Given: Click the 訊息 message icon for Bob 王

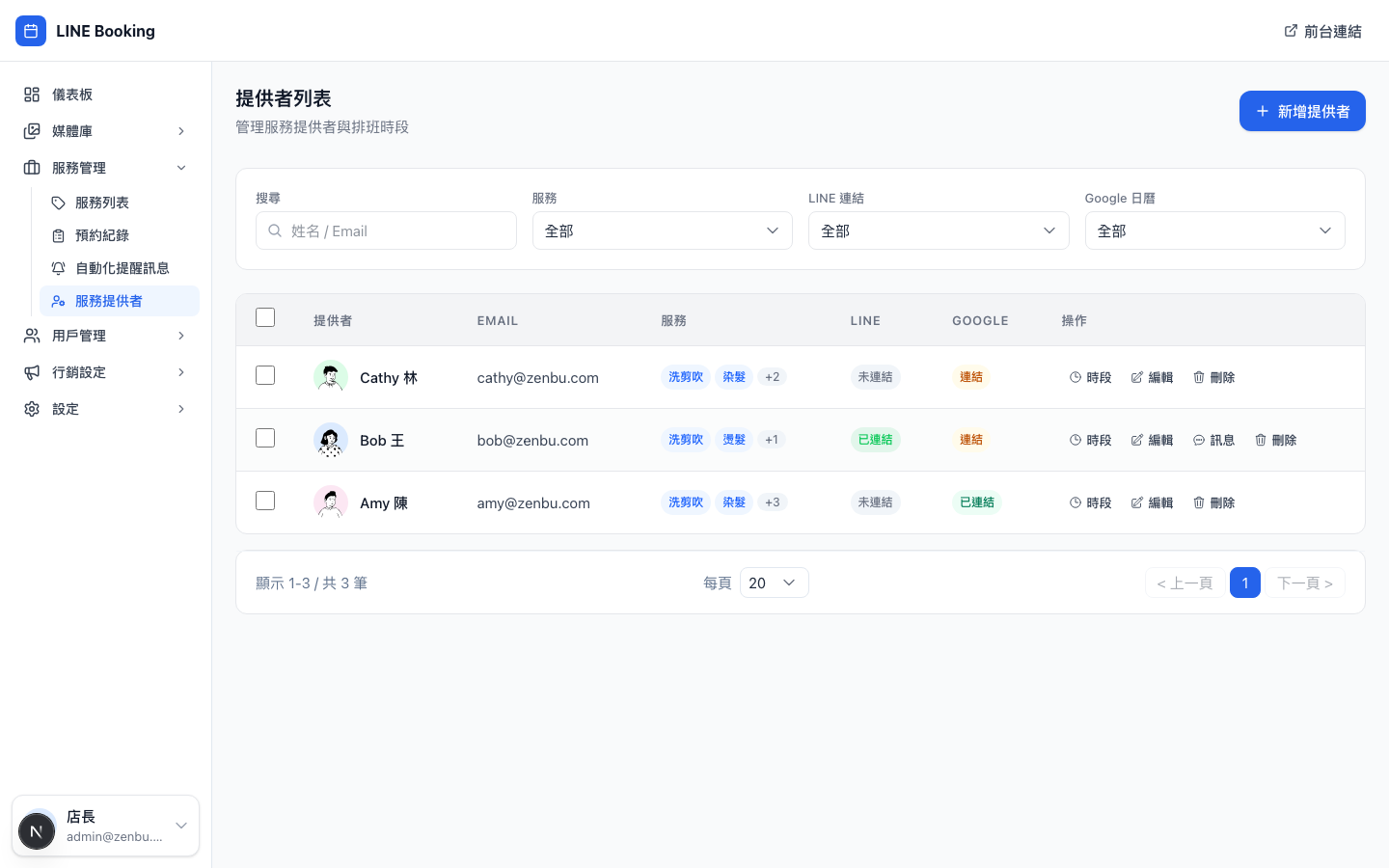Looking at the screenshot, I should (x=1199, y=440).
